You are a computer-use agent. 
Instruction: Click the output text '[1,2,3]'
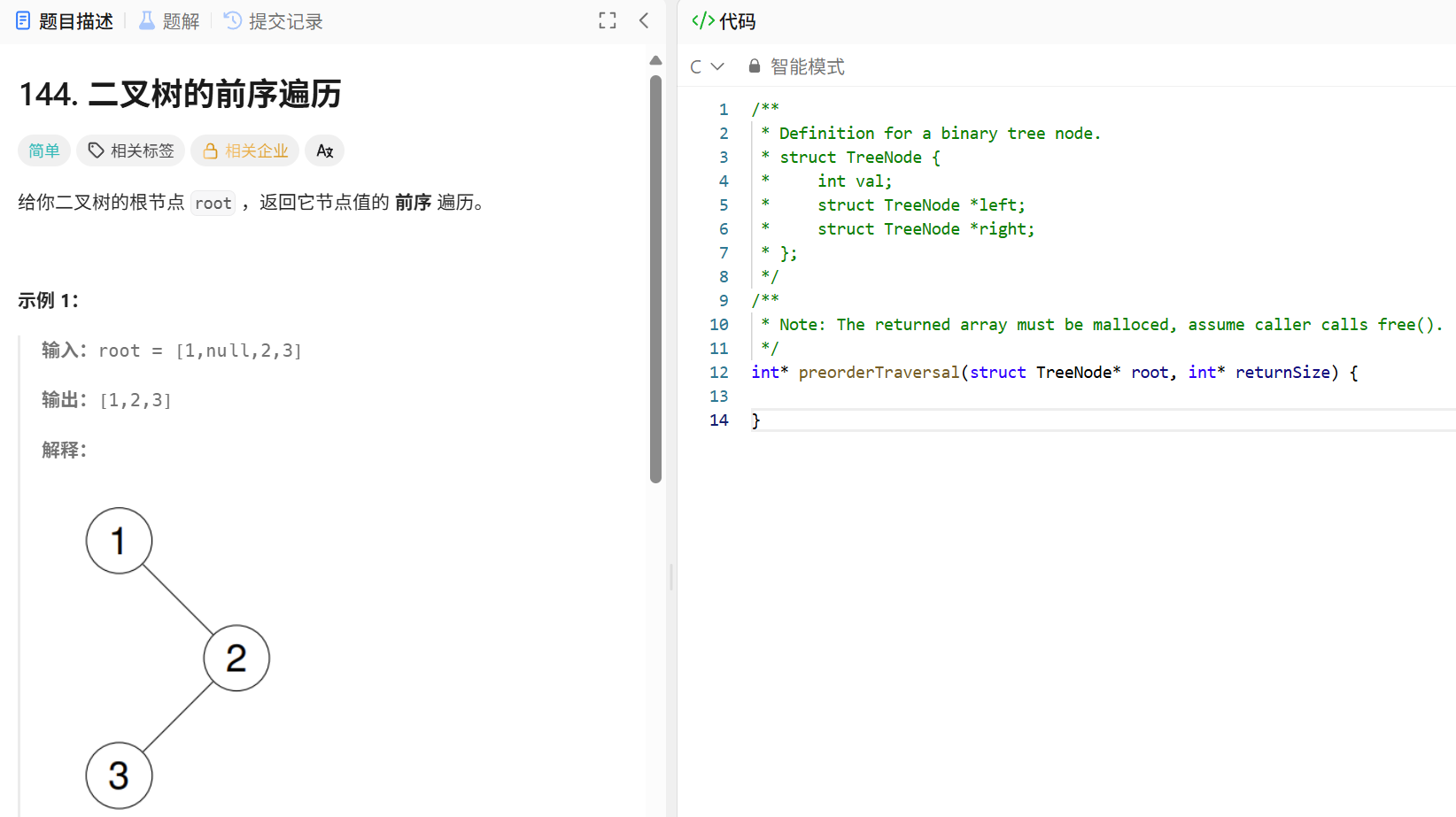pyautogui.click(x=136, y=400)
